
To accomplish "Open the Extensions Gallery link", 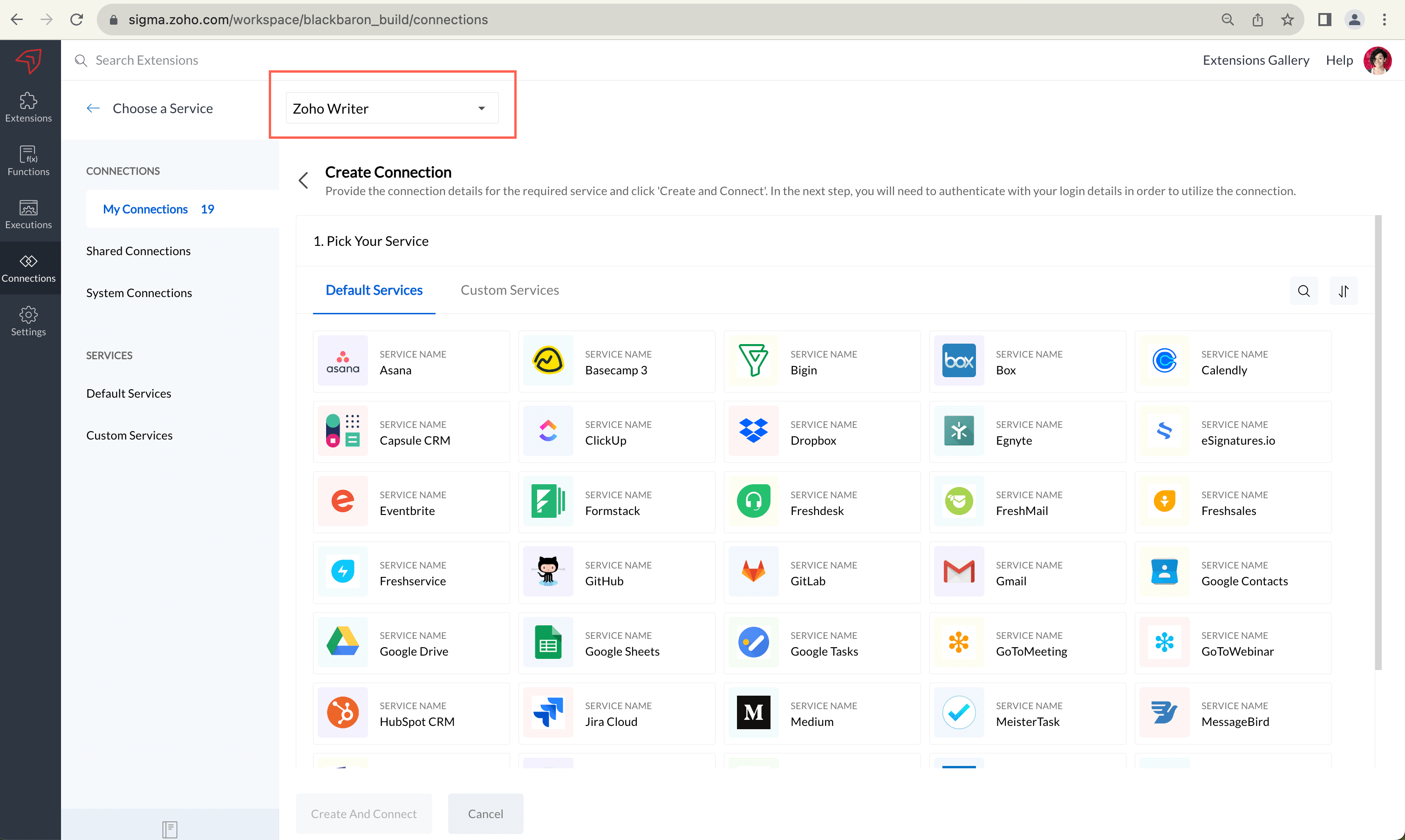I will (x=1255, y=60).
